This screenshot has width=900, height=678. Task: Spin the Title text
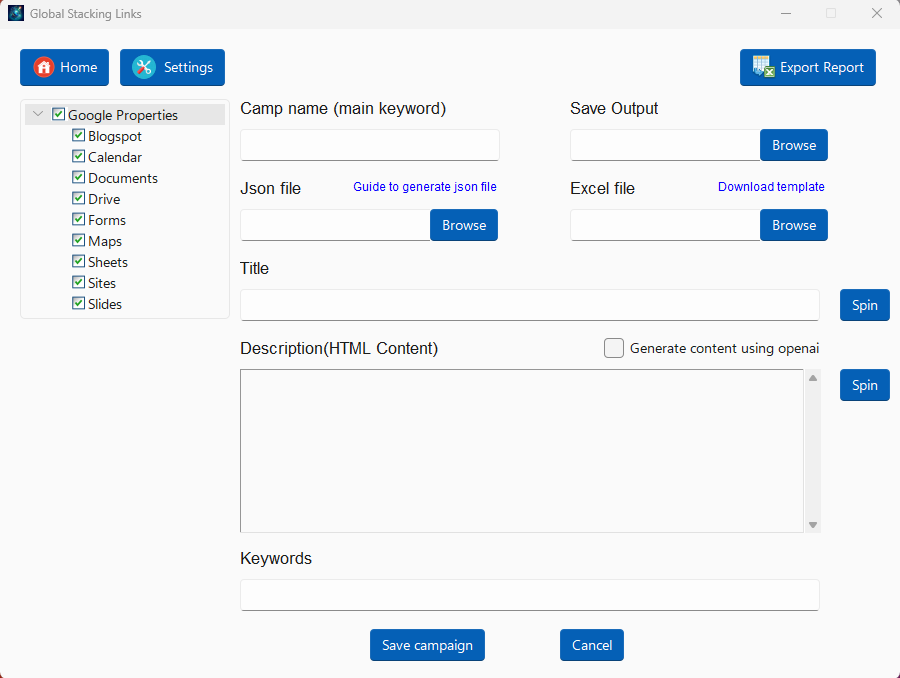pyautogui.click(x=864, y=305)
